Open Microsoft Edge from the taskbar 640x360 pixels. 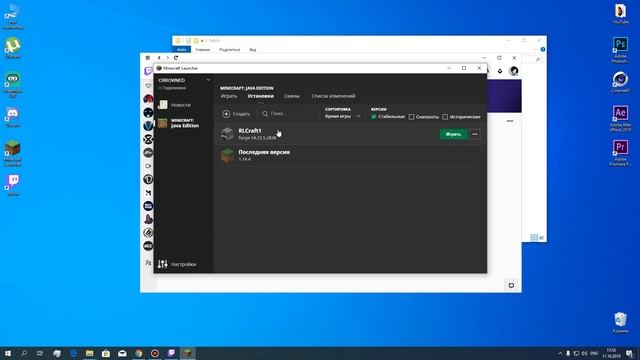click(73, 353)
